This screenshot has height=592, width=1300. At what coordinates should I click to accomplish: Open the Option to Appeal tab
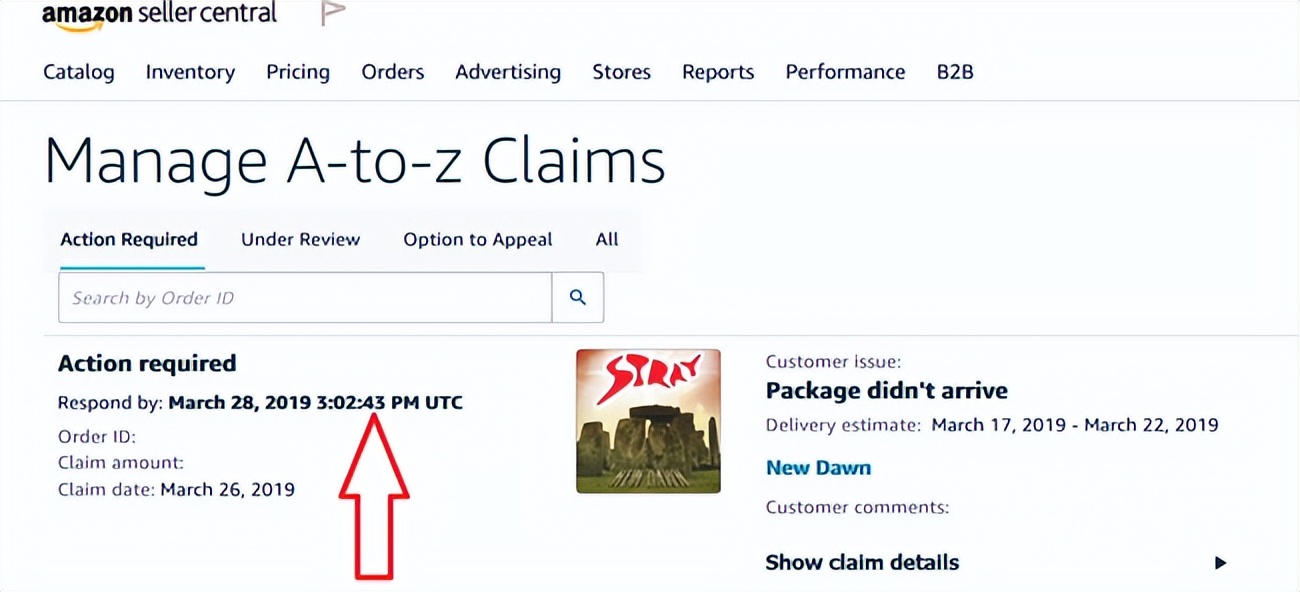coord(478,240)
